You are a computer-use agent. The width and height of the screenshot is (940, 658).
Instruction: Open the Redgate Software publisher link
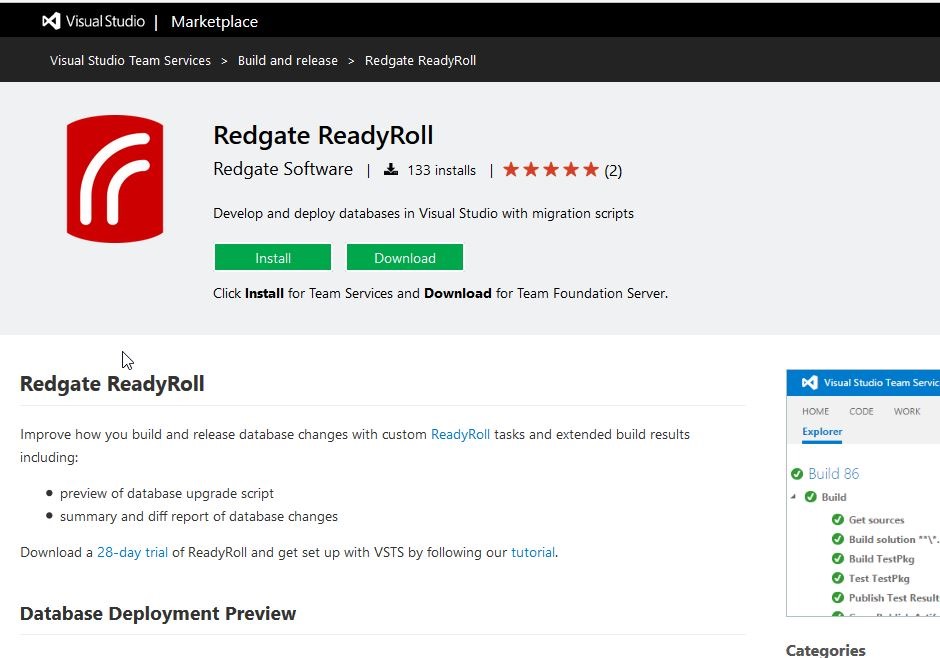pyautogui.click(x=283, y=170)
